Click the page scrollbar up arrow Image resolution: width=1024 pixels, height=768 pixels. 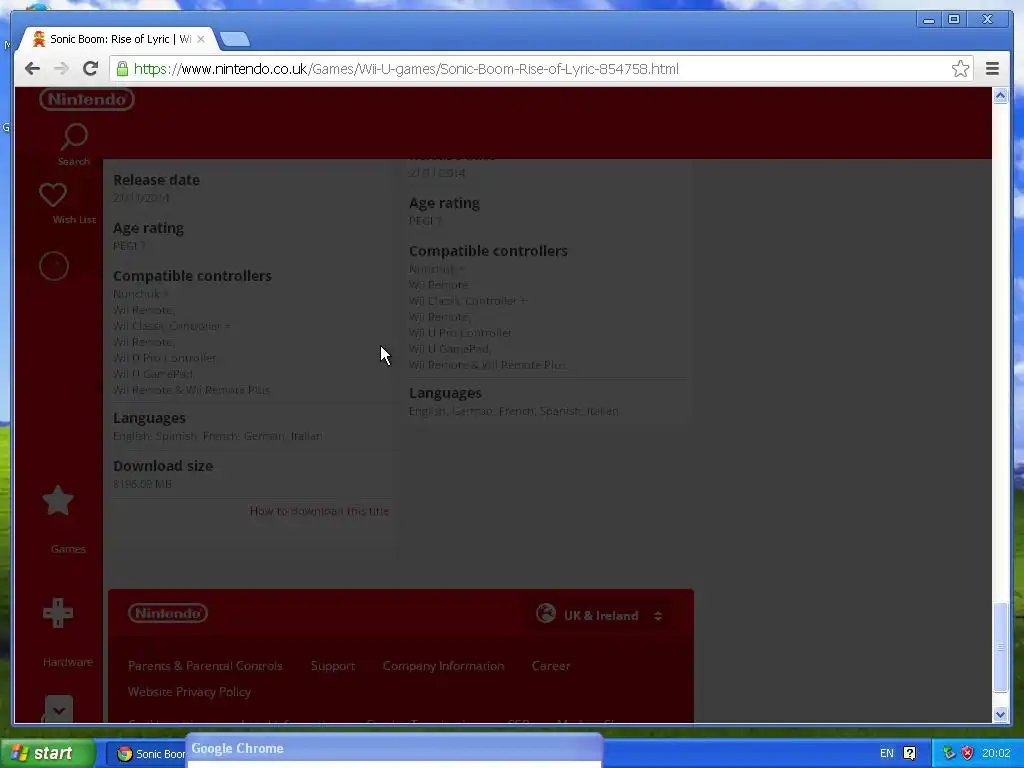click(x=1000, y=96)
